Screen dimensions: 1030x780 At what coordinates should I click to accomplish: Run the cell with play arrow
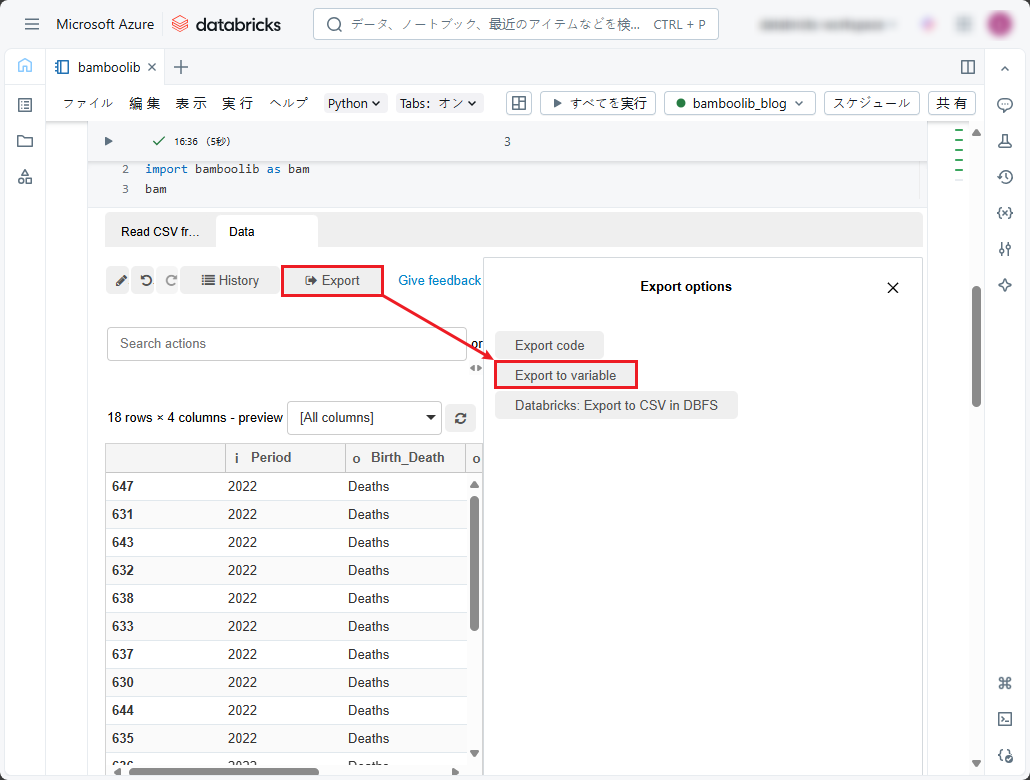point(109,141)
